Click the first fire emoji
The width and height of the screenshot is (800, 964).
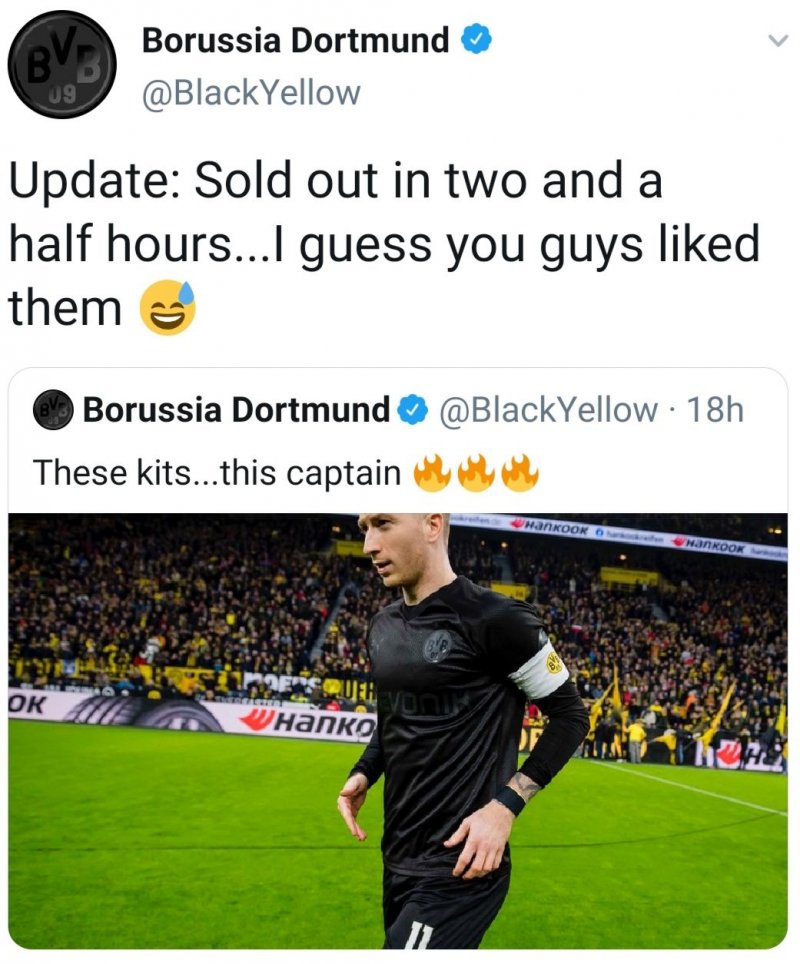coord(432,472)
